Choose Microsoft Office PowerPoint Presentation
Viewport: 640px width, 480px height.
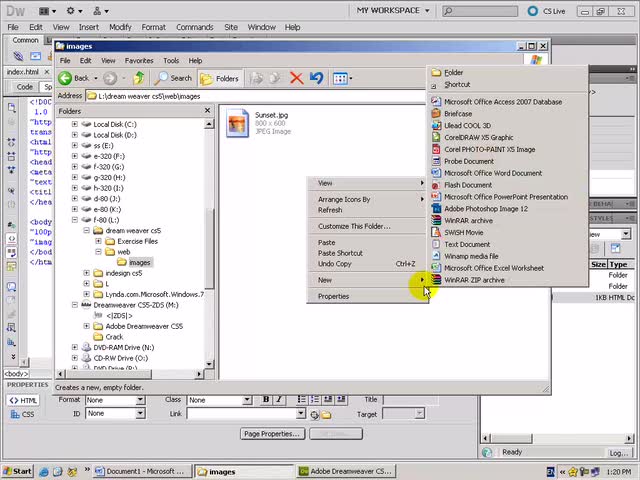tap(508, 197)
